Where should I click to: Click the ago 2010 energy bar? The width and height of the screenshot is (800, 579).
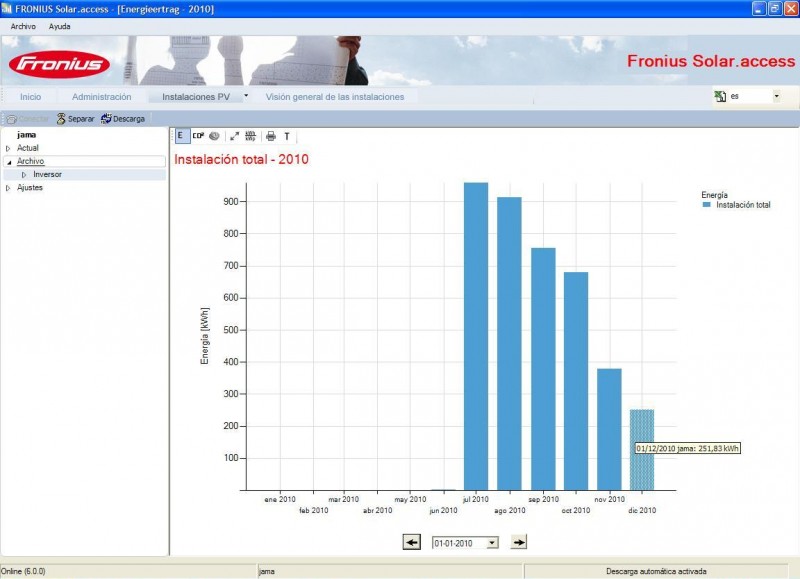coord(509,343)
